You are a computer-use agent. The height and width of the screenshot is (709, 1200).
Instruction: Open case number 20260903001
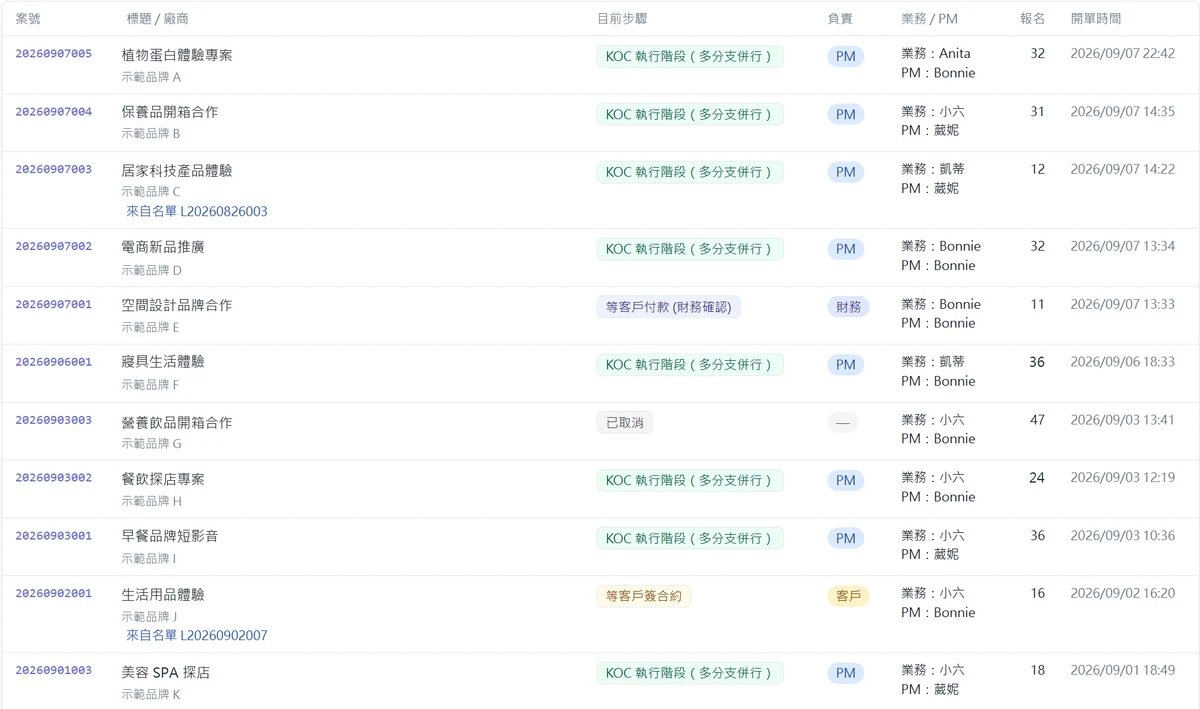point(53,536)
